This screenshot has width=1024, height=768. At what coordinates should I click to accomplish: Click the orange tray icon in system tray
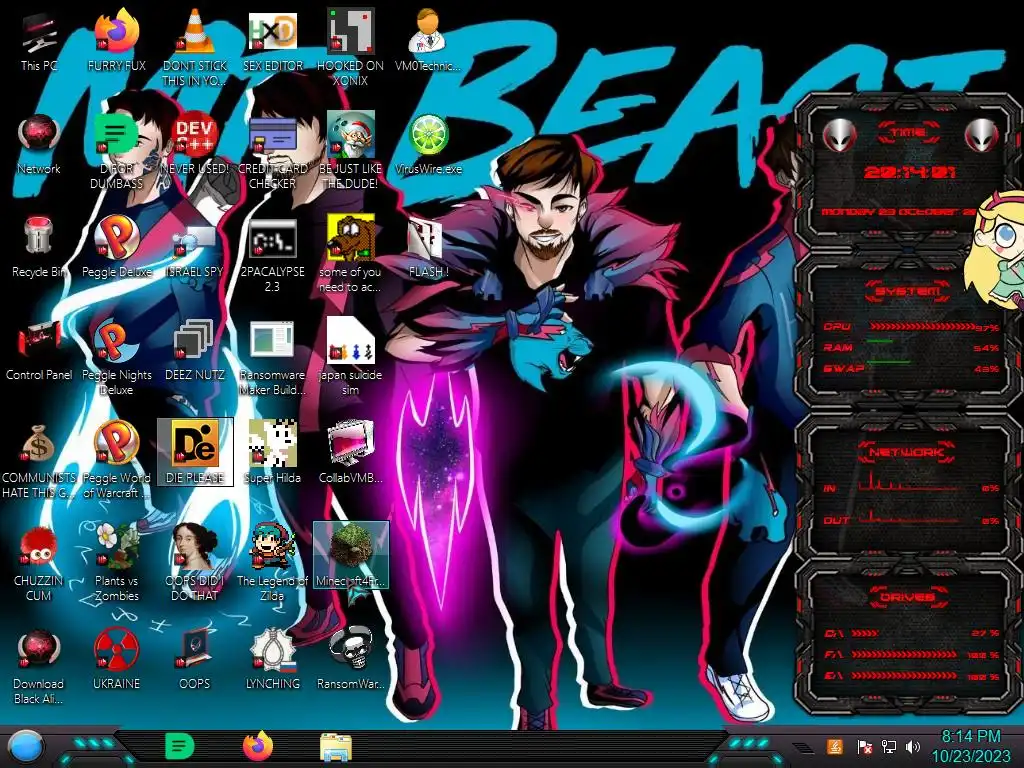pos(834,746)
